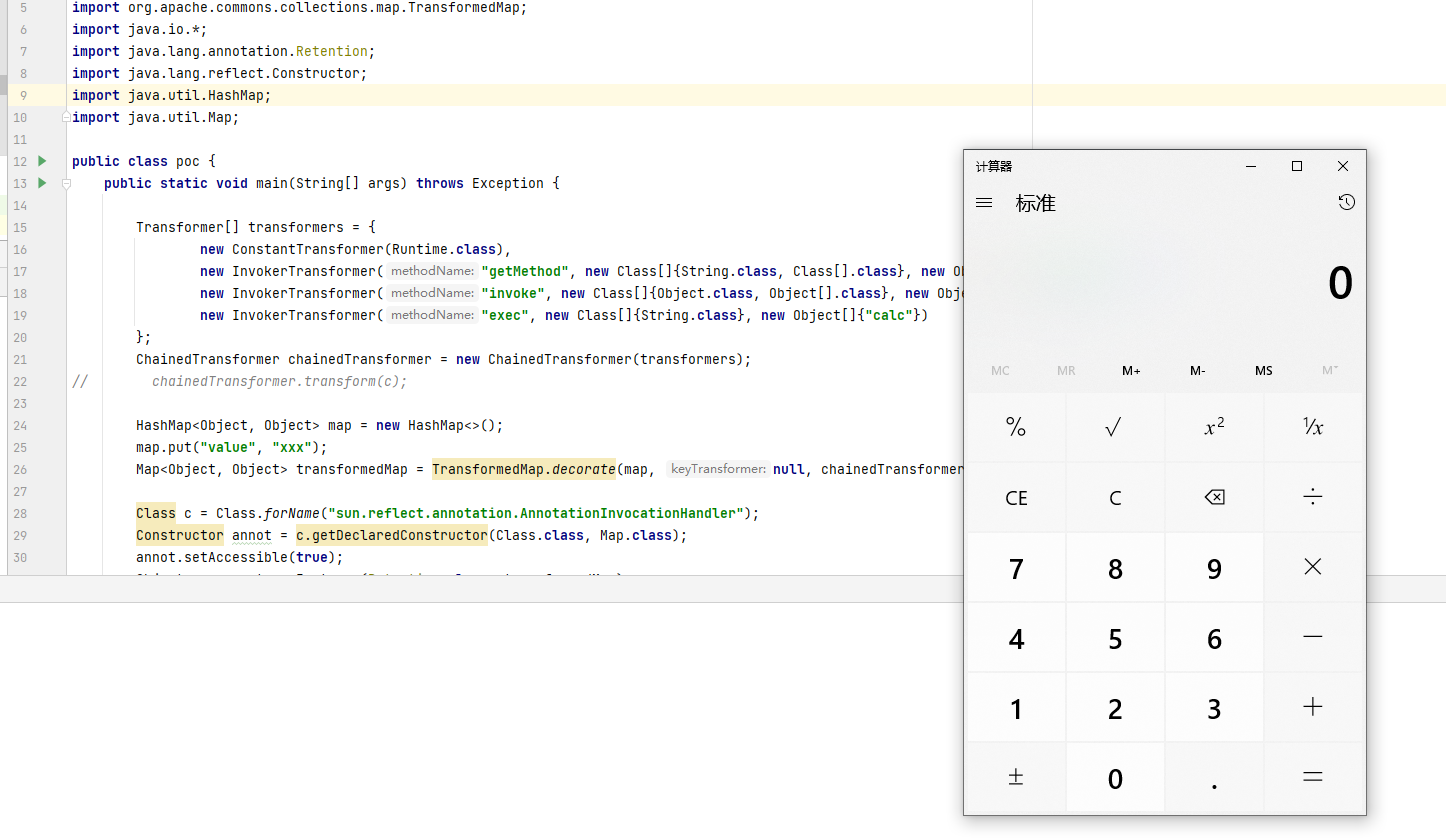Run main method gutter arrow on line 13
This screenshot has width=1446, height=838.
tap(42, 183)
